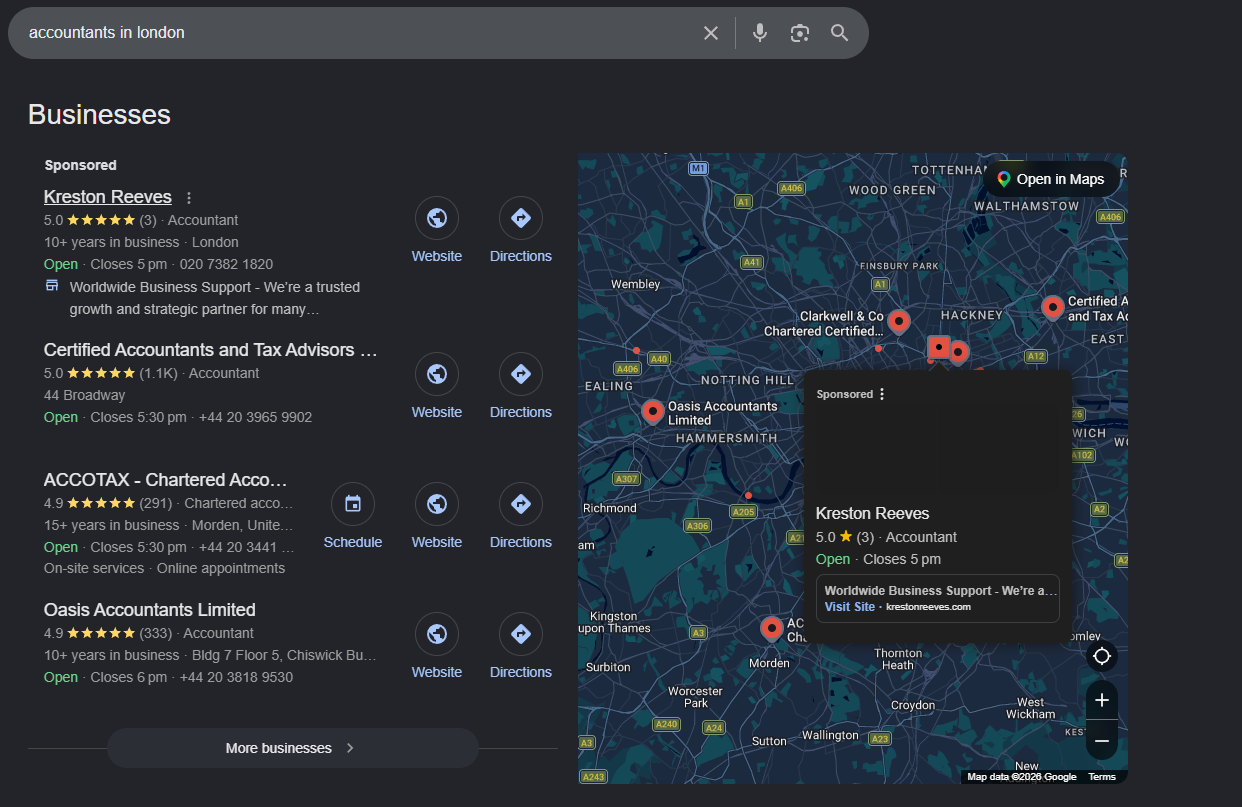Start voice search with microphone icon
Viewport: 1242px width, 807px height.
click(x=760, y=33)
